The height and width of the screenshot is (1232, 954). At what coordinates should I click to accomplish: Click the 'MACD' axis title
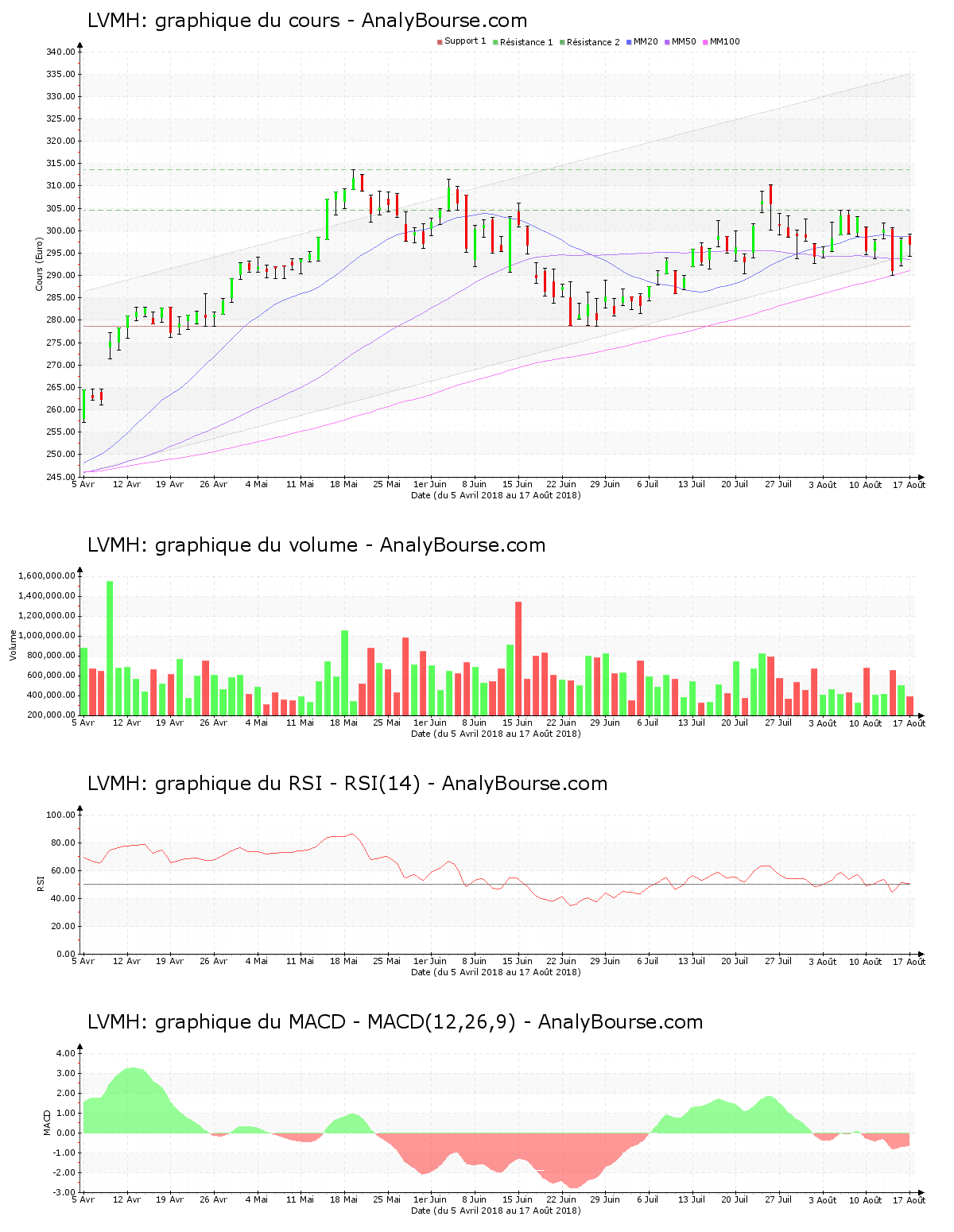pyautogui.click(x=48, y=1122)
